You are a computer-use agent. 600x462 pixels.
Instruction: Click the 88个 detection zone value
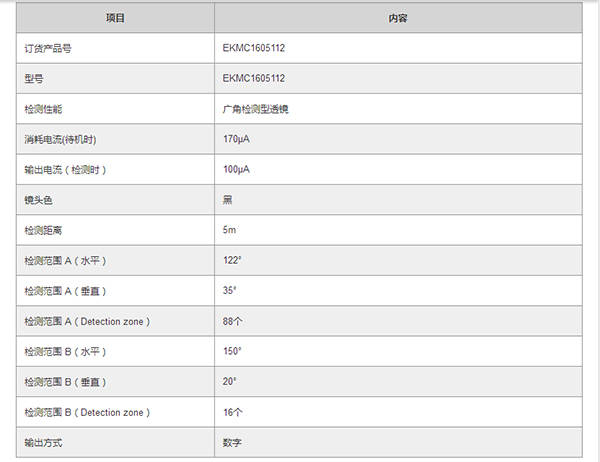point(232,321)
